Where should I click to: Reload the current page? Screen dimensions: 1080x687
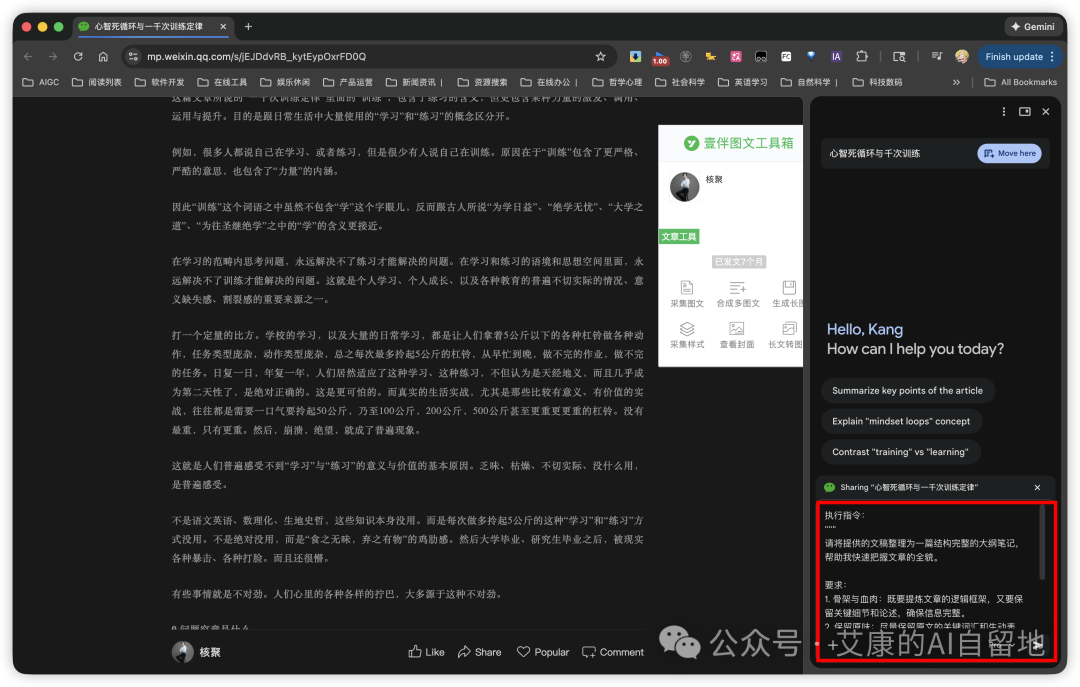(x=78, y=57)
